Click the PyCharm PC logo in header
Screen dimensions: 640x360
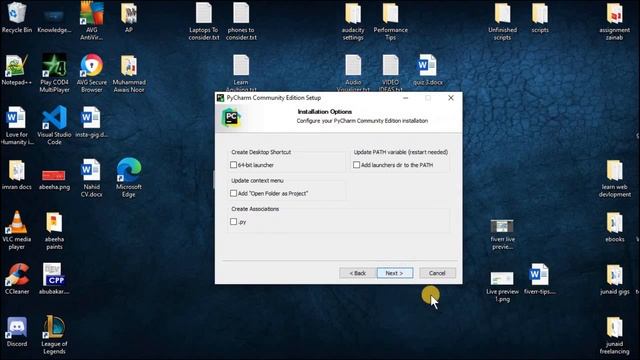tap(231, 118)
